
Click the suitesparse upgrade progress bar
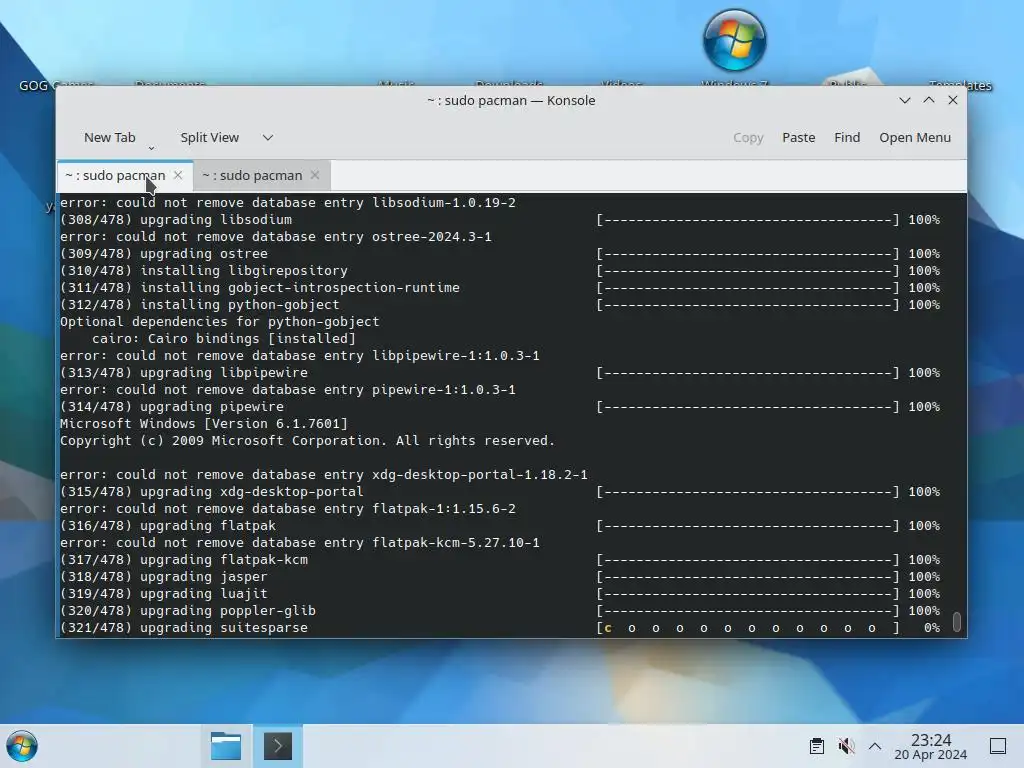[x=748, y=628]
